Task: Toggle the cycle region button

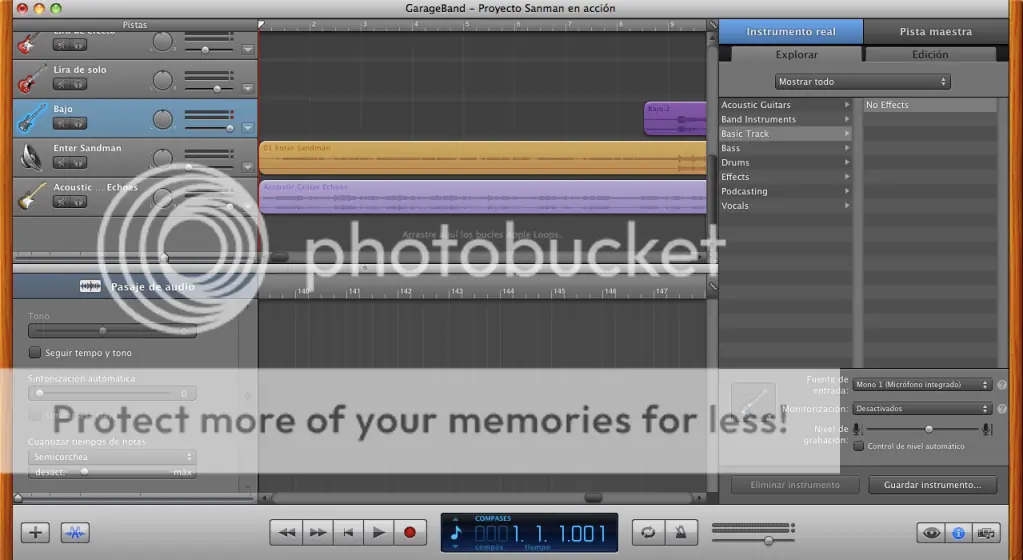Action: pos(648,533)
